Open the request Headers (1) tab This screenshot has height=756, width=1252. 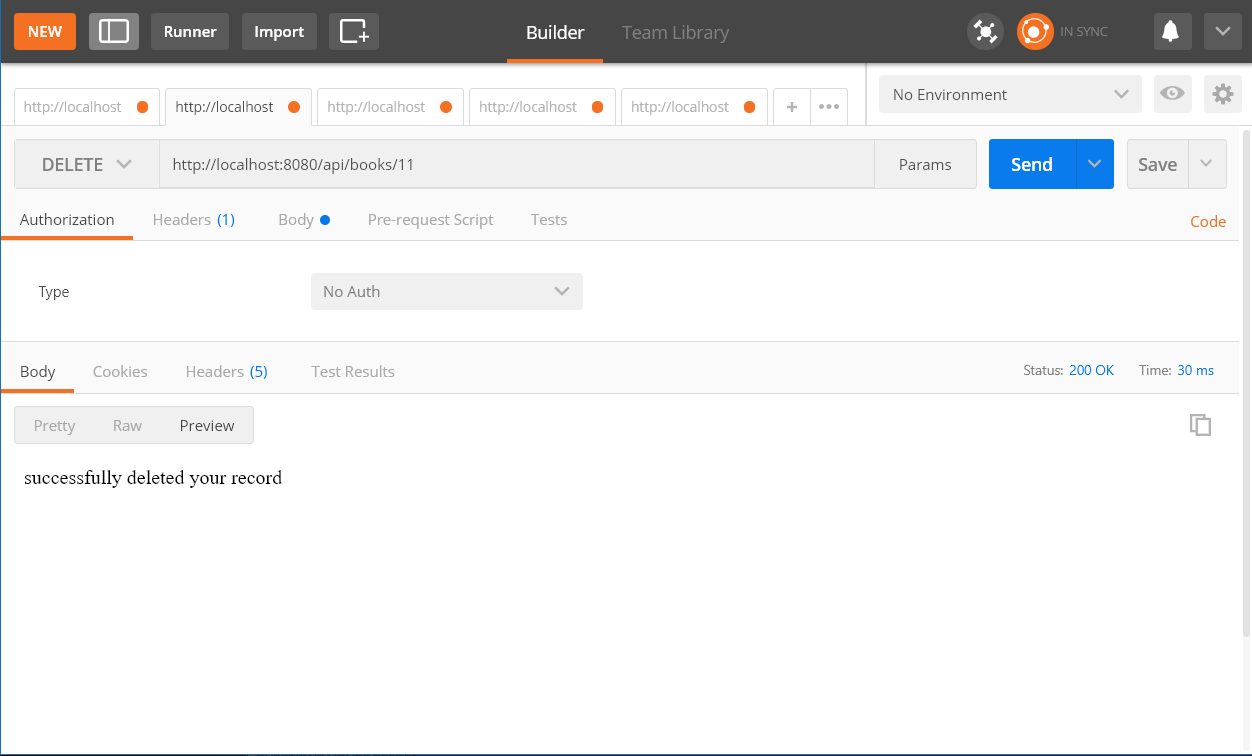(194, 220)
